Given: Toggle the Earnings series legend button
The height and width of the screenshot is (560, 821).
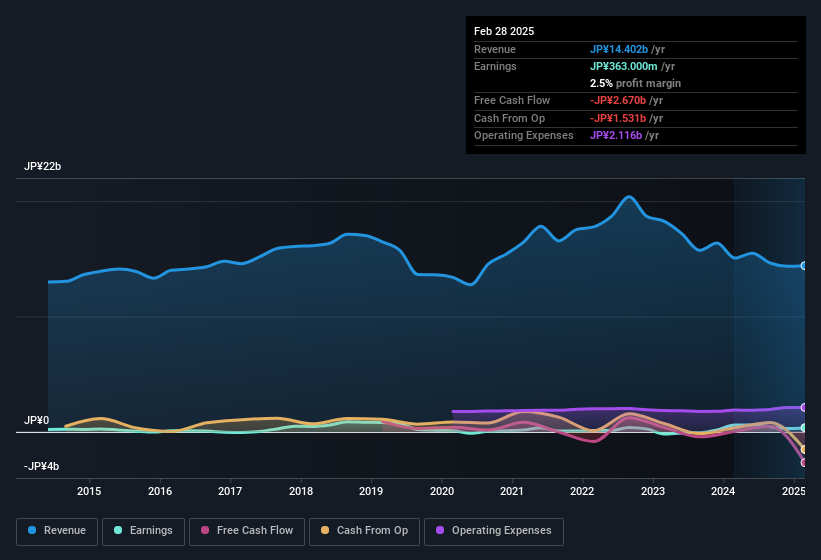Looking at the screenshot, I should (x=143, y=531).
